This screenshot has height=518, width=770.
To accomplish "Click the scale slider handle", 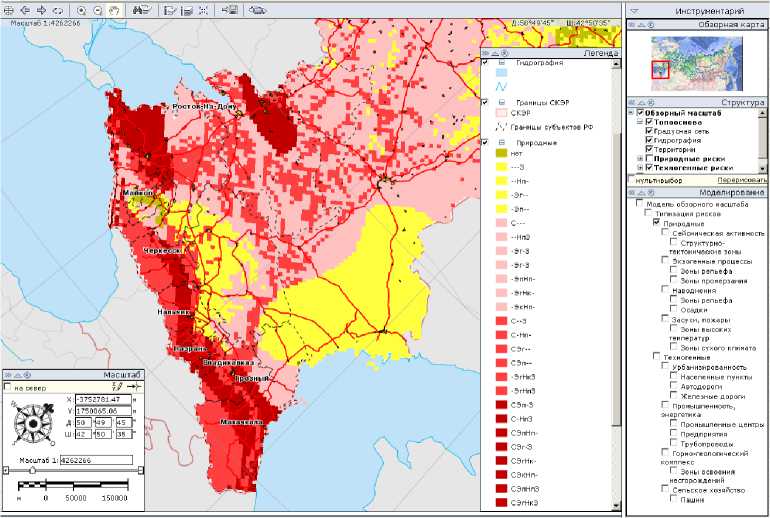I will 32,470.
